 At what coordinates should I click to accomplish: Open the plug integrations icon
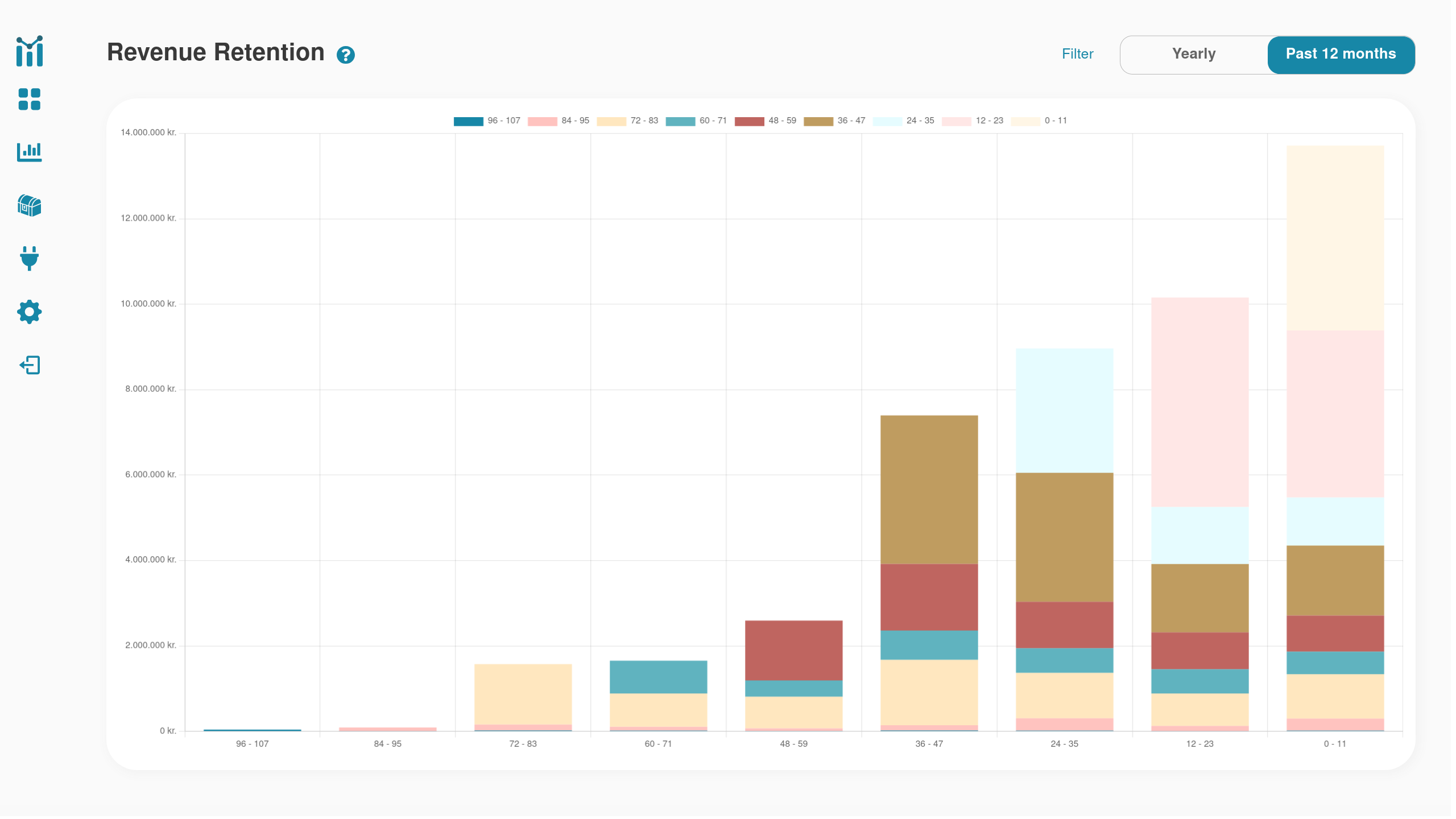coord(30,258)
